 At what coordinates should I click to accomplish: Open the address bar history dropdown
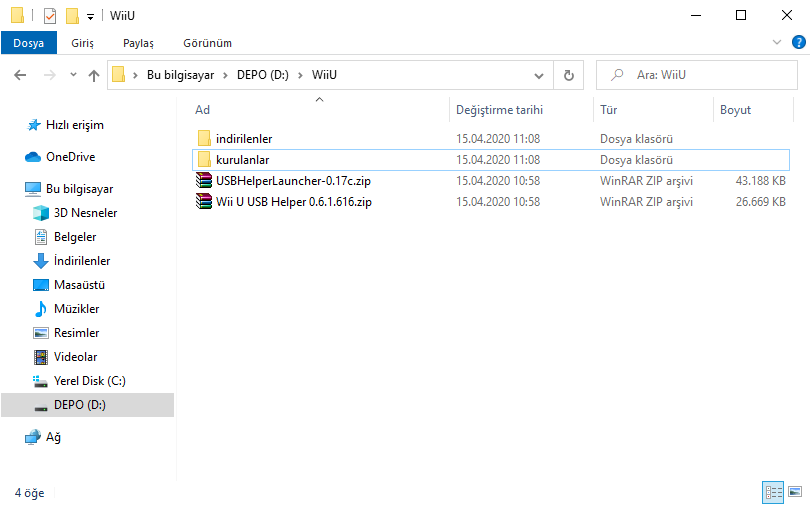tap(539, 75)
